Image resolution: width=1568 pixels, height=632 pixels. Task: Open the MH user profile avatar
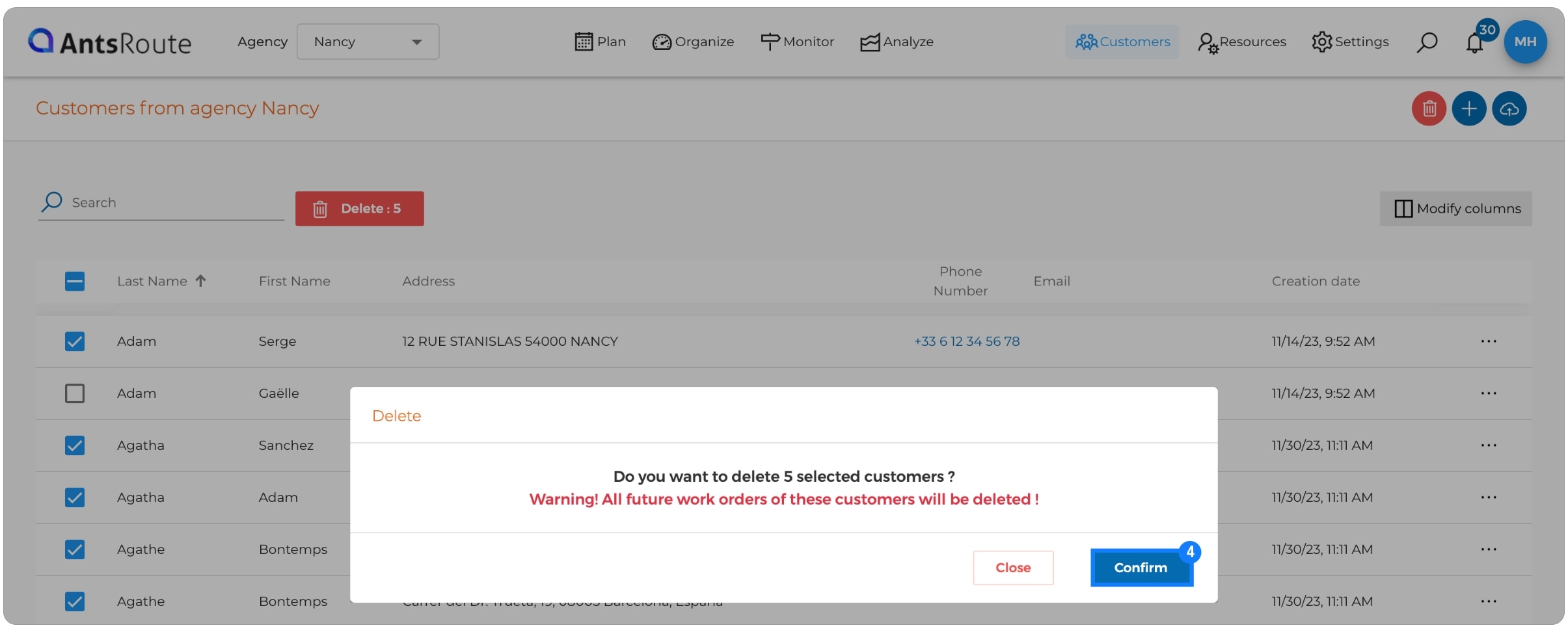(x=1525, y=42)
